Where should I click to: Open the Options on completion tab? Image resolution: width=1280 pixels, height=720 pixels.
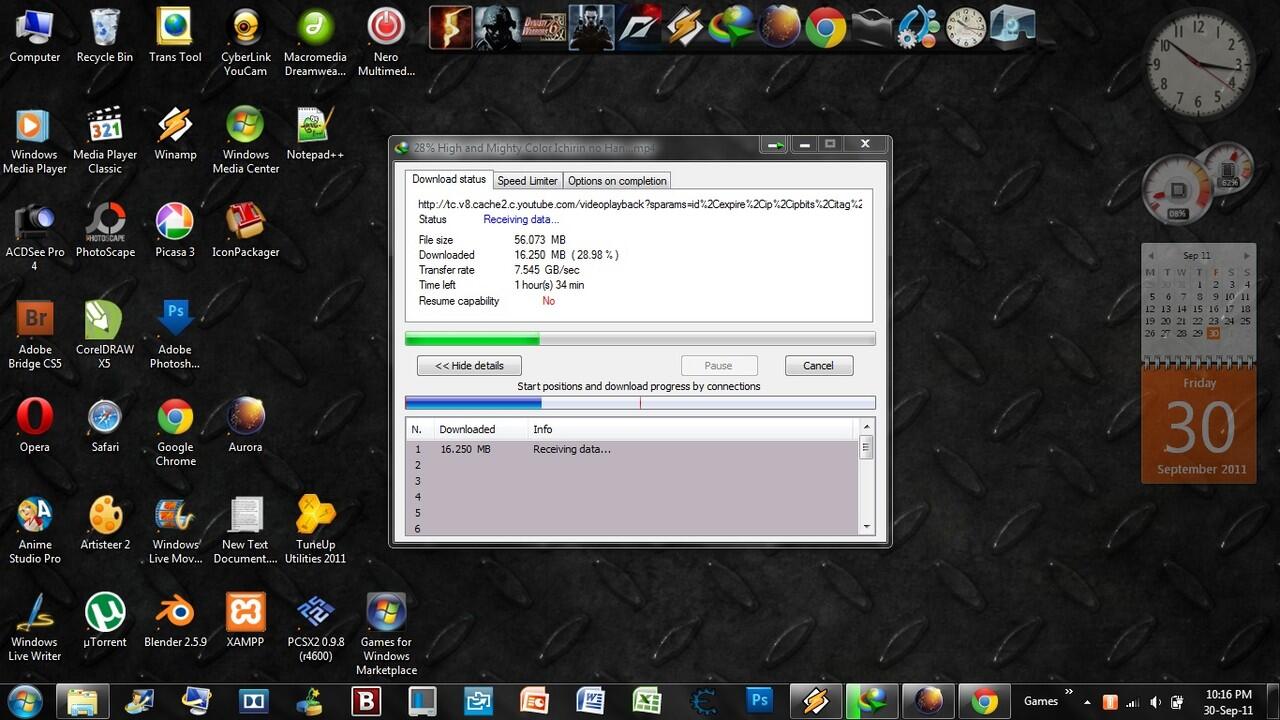tap(617, 181)
